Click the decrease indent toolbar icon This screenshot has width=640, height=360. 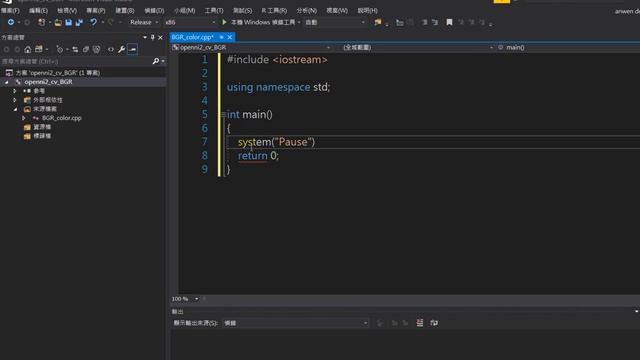pyautogui.click(x=424, y=22)
